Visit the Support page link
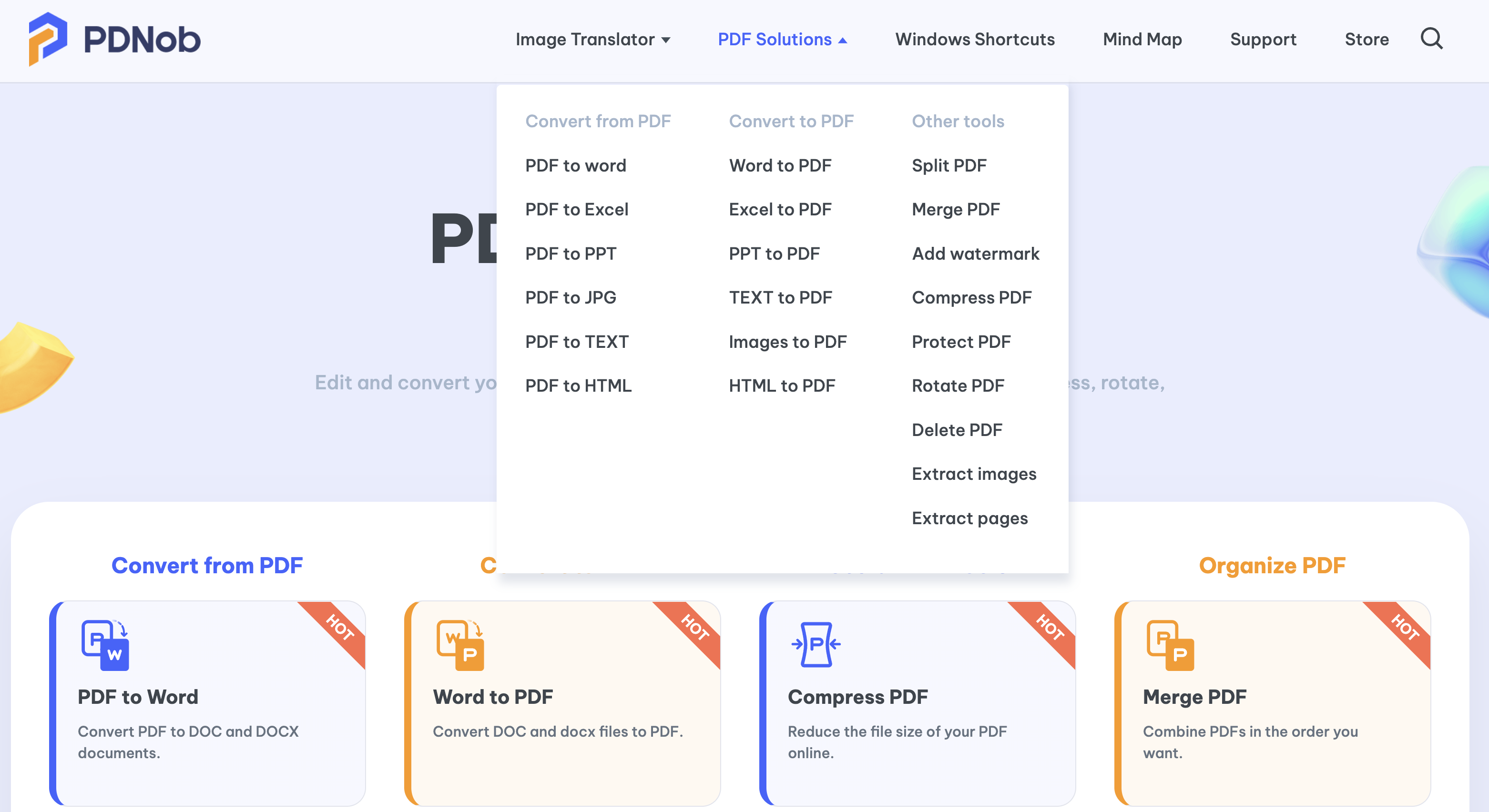The width and height of the screenshot is (1489, 812). point(1263,39)
